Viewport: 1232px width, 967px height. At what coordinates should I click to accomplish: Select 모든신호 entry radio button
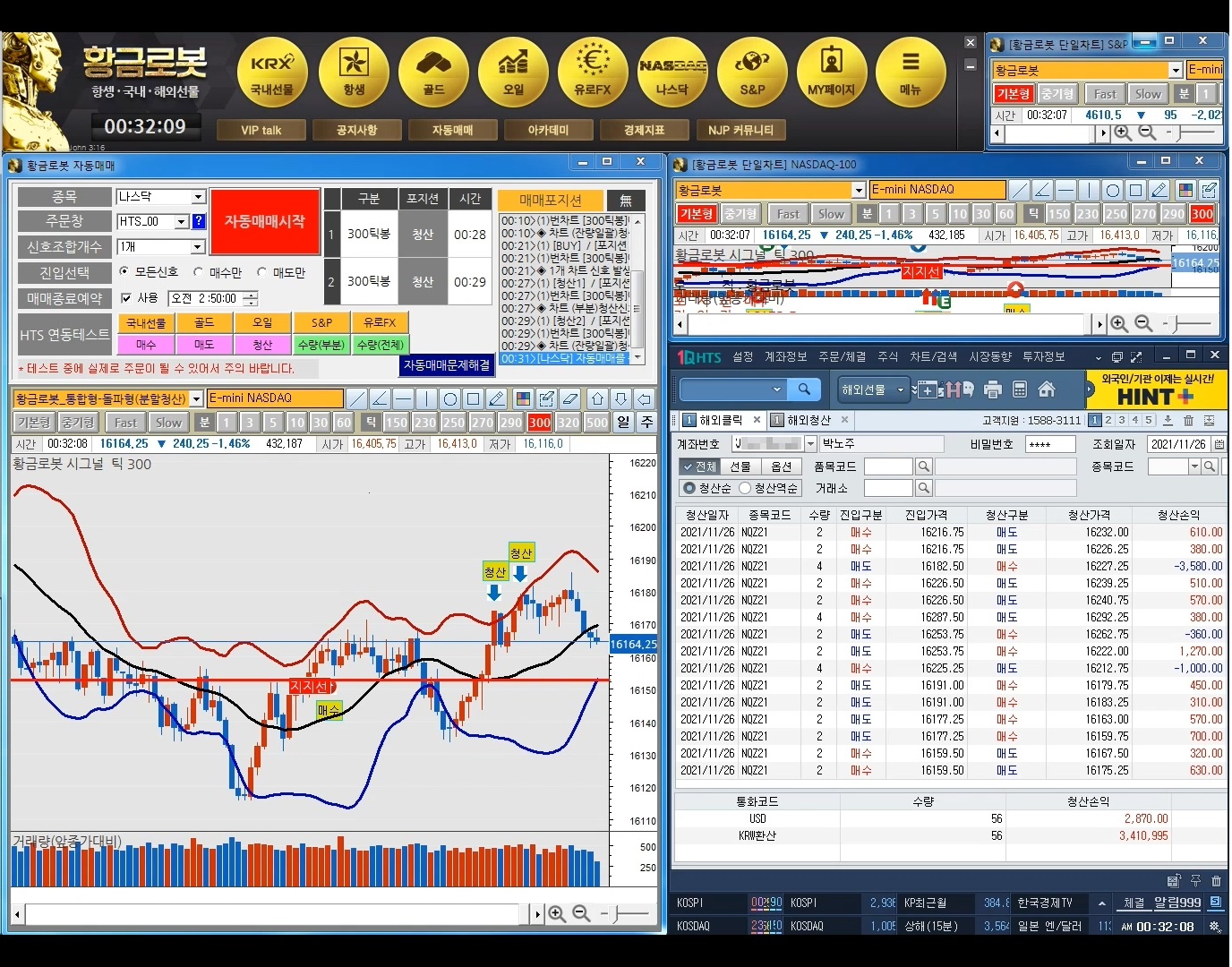click(124, 271)
